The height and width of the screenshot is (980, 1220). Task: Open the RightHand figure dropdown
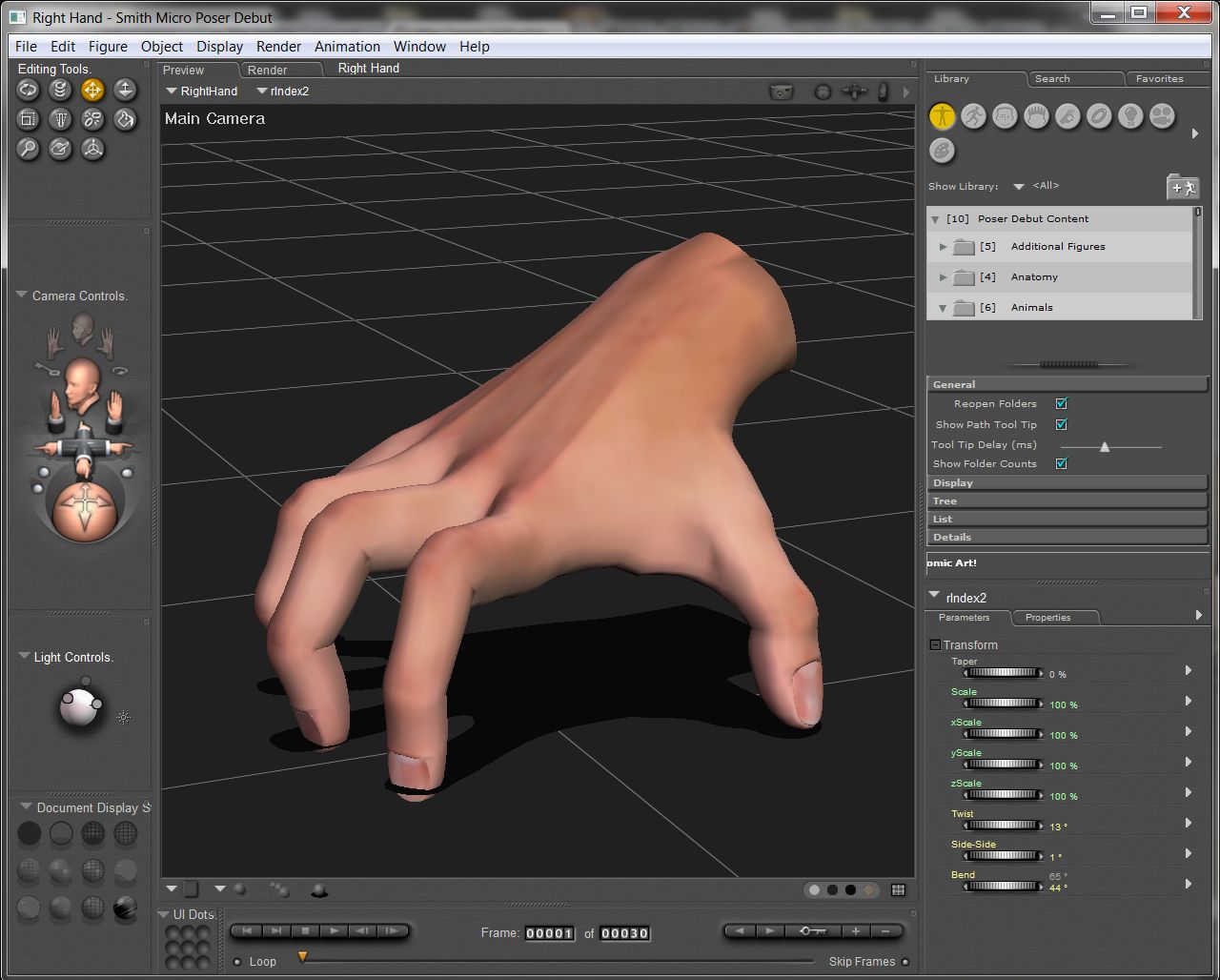click(201, 92)
